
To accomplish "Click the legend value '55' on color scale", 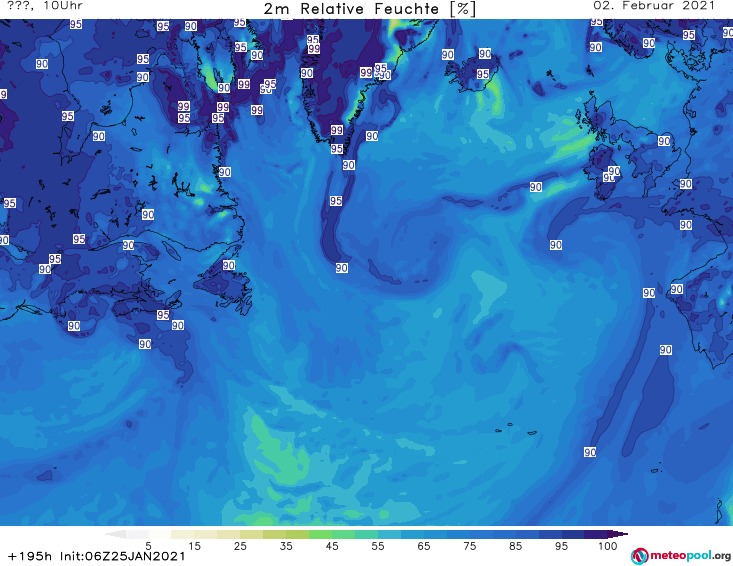I will coord(378,545).
